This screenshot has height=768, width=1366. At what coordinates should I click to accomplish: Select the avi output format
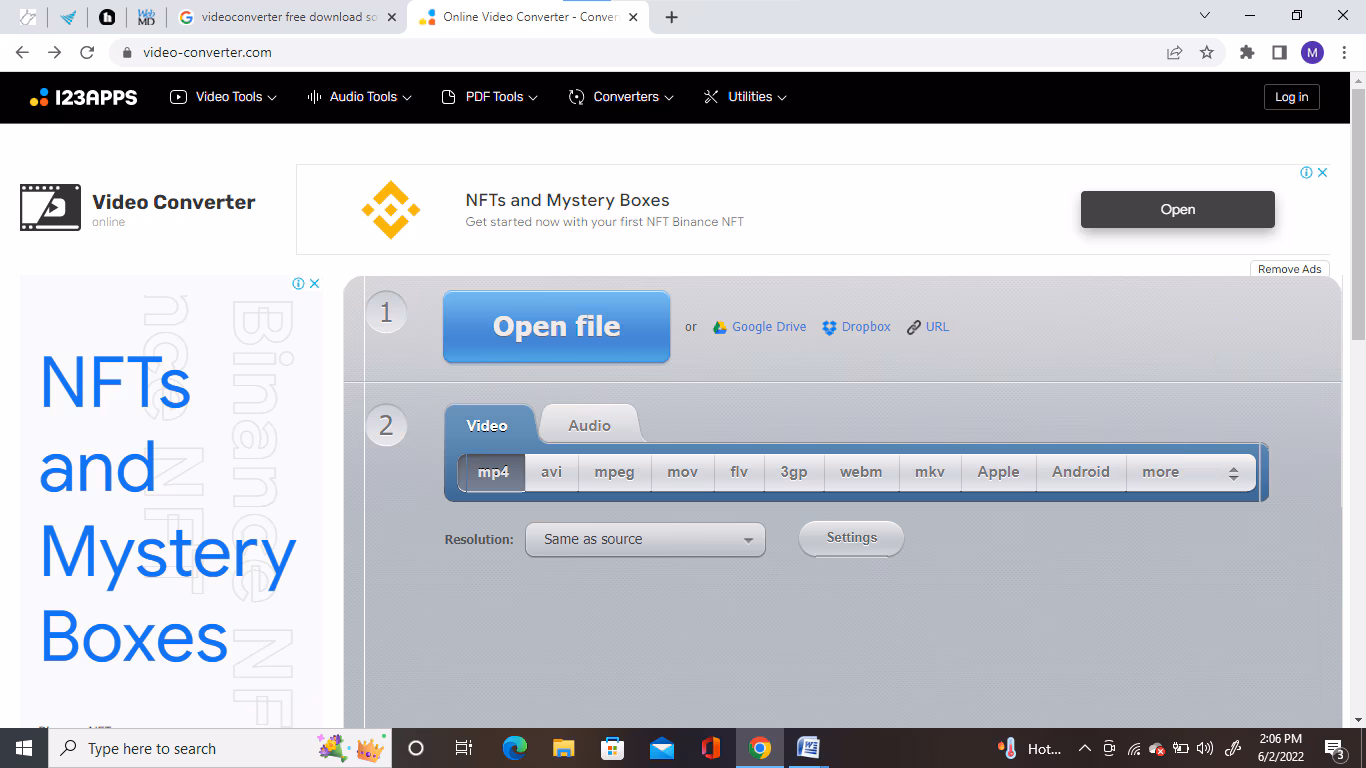tap(552, 472)
